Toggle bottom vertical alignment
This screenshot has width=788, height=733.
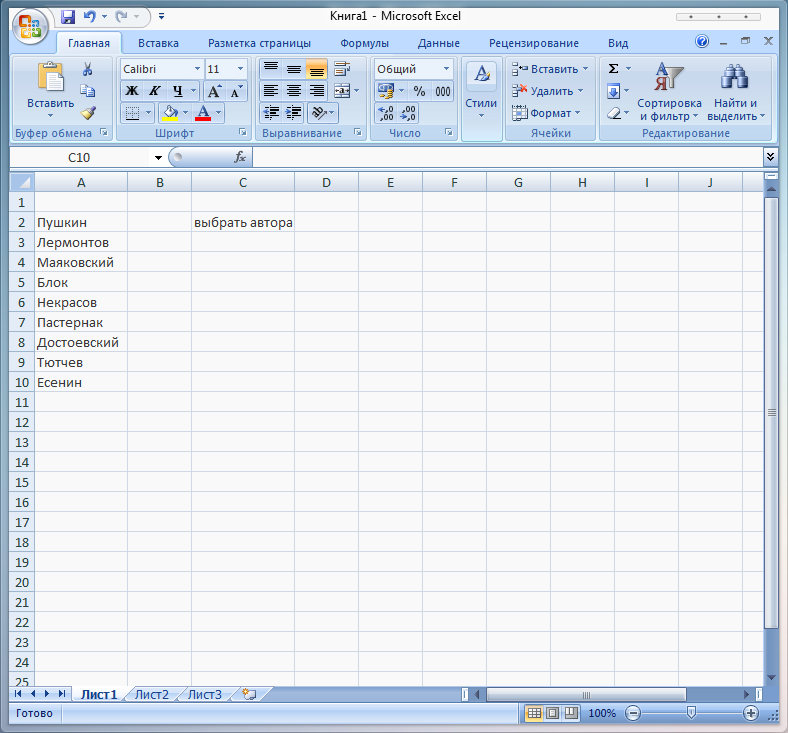317,69
